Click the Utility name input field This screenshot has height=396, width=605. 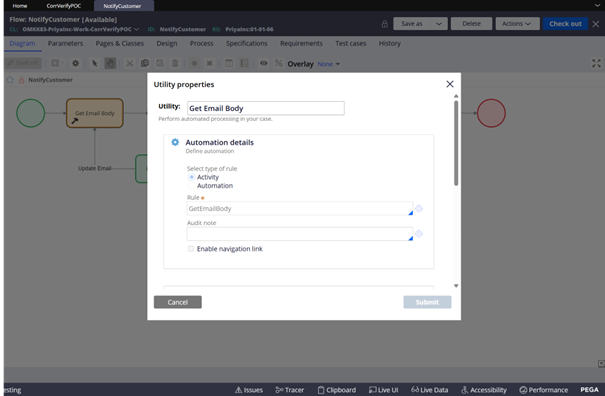(266, 108)
